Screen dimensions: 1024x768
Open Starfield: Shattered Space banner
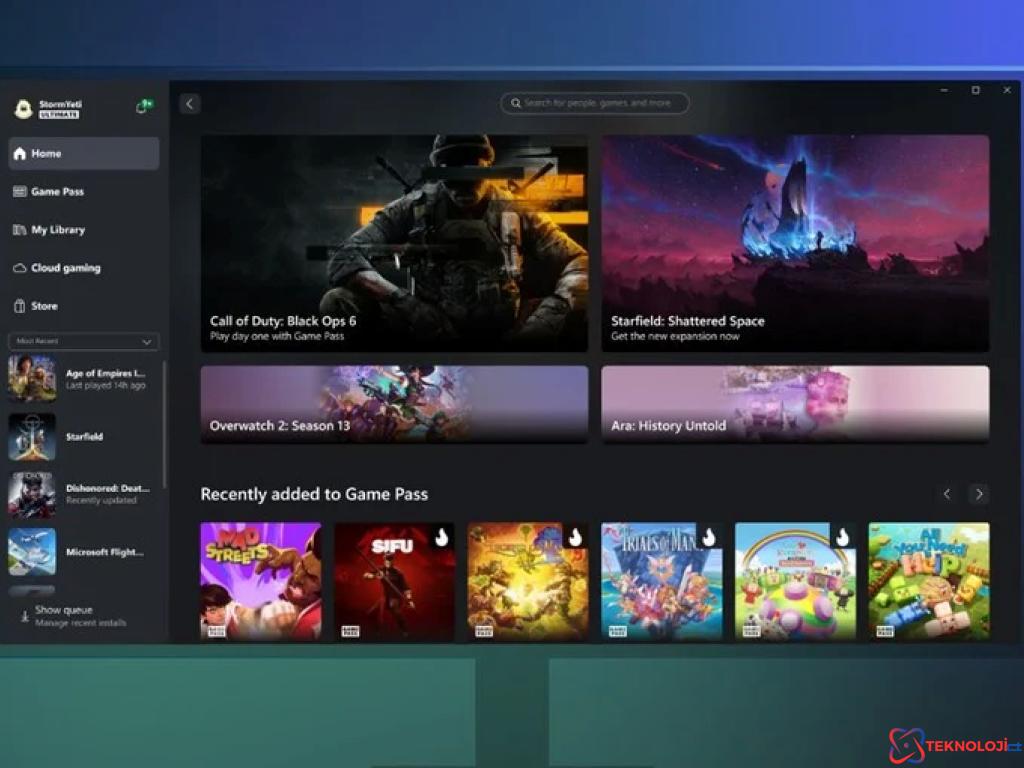point(795,243)
